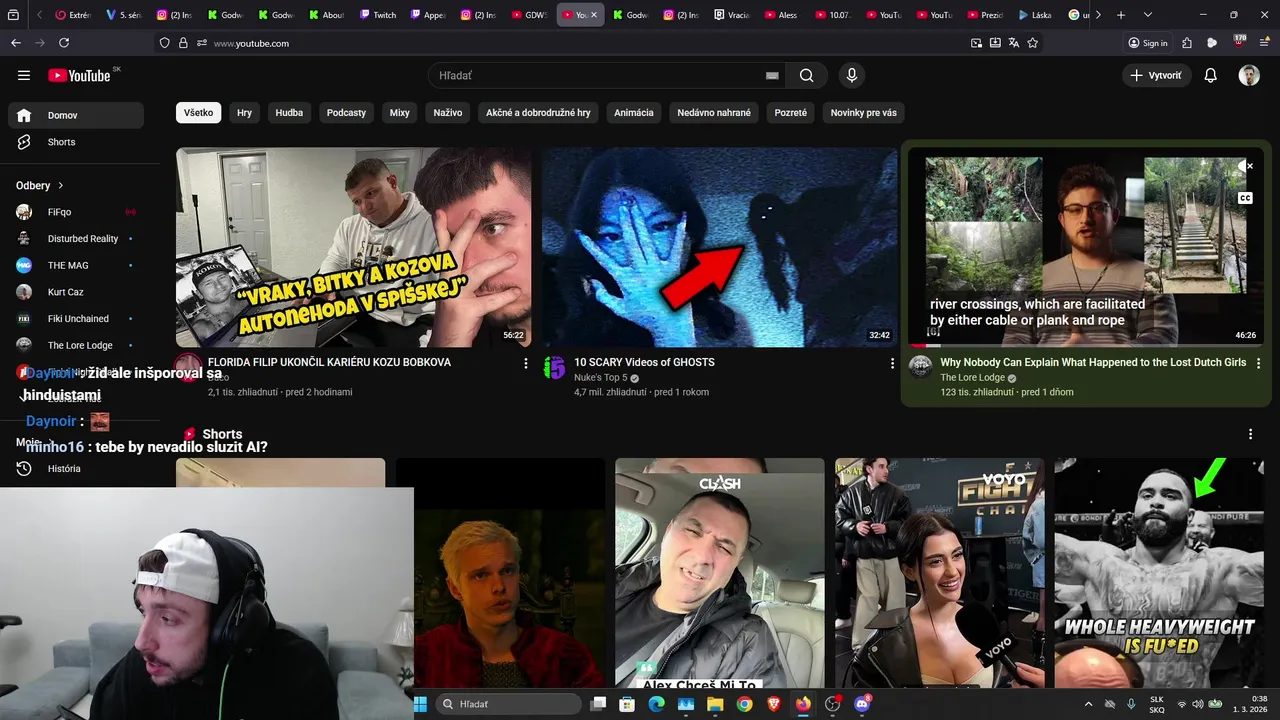Select the Hry filter chip

[x=244, y=113]
